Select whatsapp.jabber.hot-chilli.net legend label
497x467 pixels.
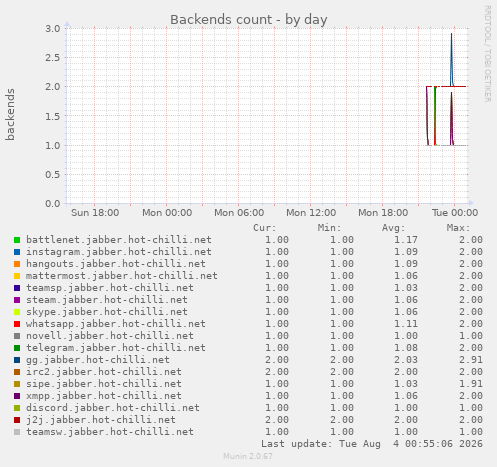pyautogui.click(x=116, y=324)
